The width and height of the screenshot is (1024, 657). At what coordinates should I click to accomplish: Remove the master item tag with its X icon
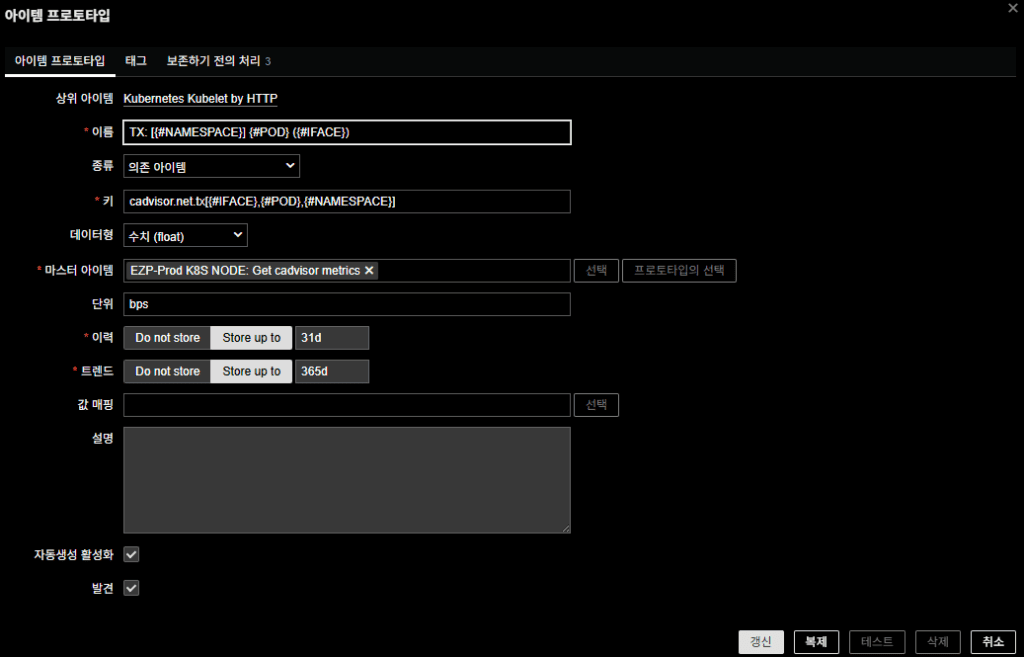369,270
